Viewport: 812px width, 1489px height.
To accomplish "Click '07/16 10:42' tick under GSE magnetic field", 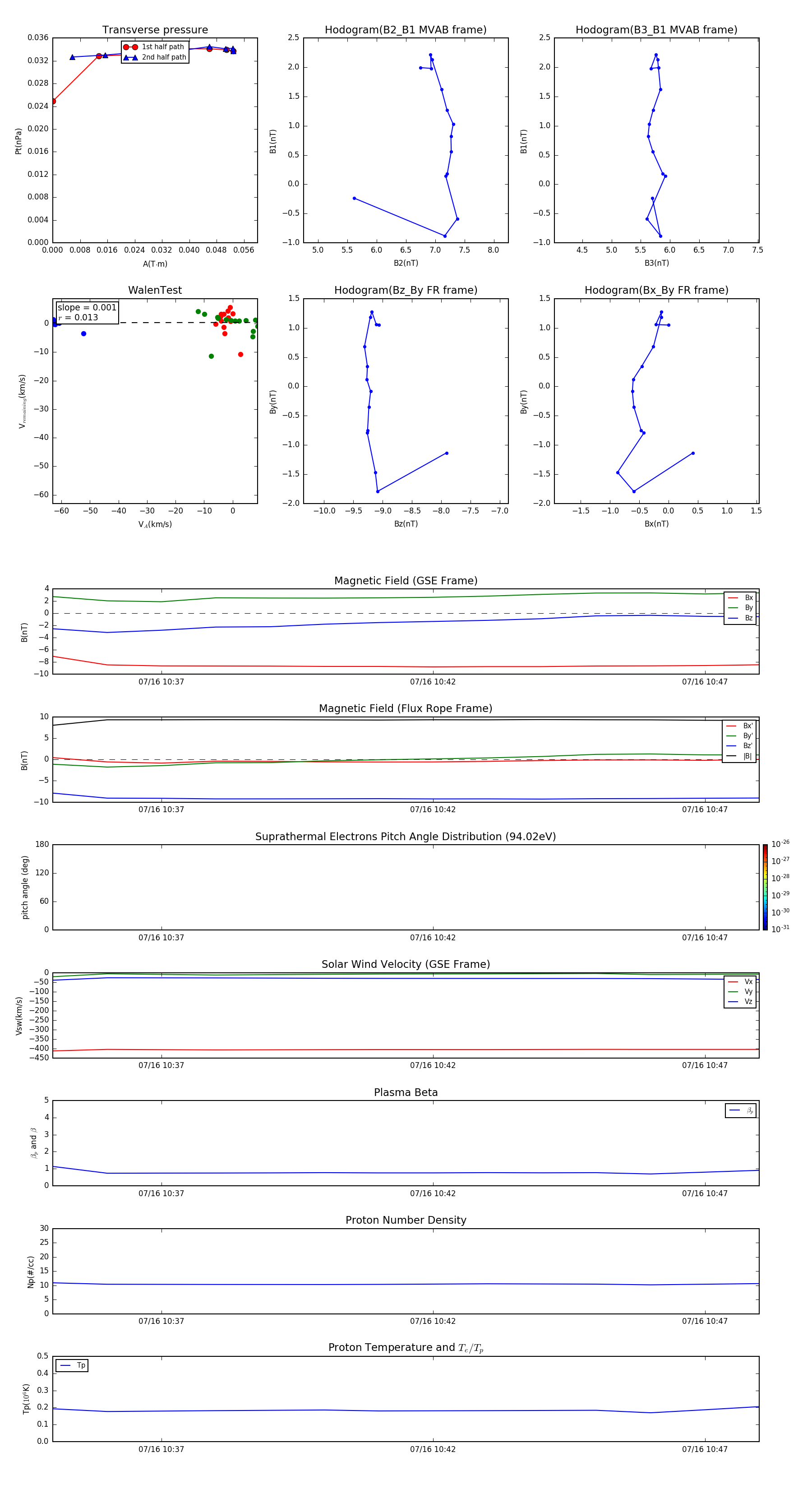I will pos(433,682).
